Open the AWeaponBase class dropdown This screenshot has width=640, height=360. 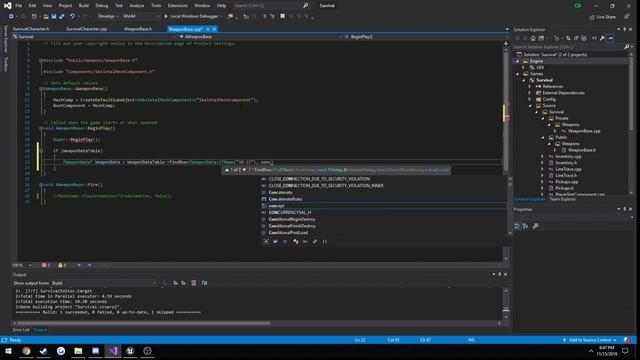[x=260, y=37]
